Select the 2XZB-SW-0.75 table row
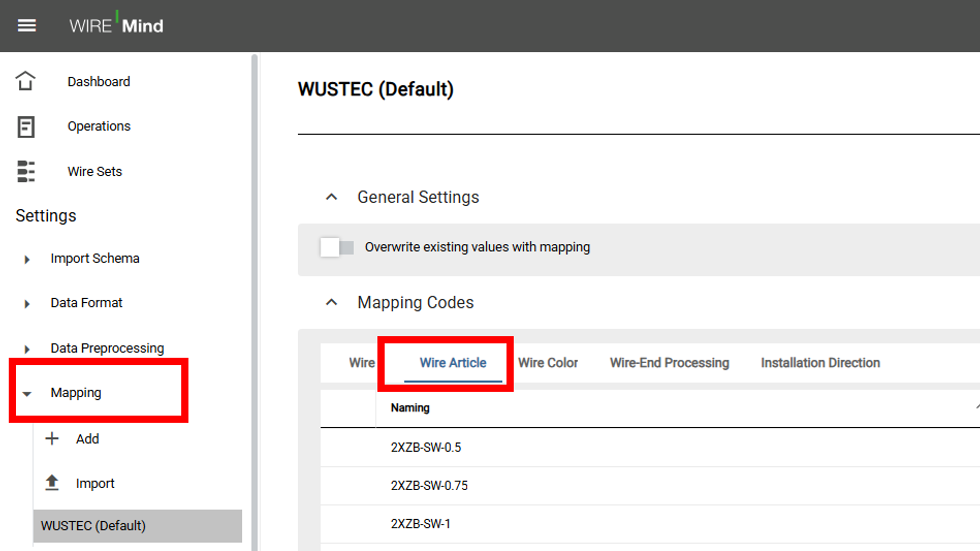 pyautogui.click(x=429, y=486)
